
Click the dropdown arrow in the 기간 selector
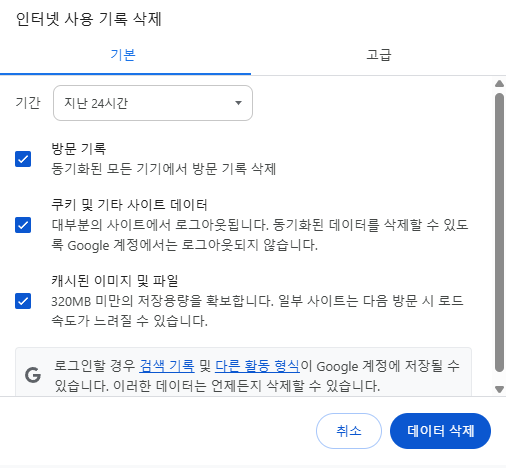pyautogui.click(x=238, y=103)
